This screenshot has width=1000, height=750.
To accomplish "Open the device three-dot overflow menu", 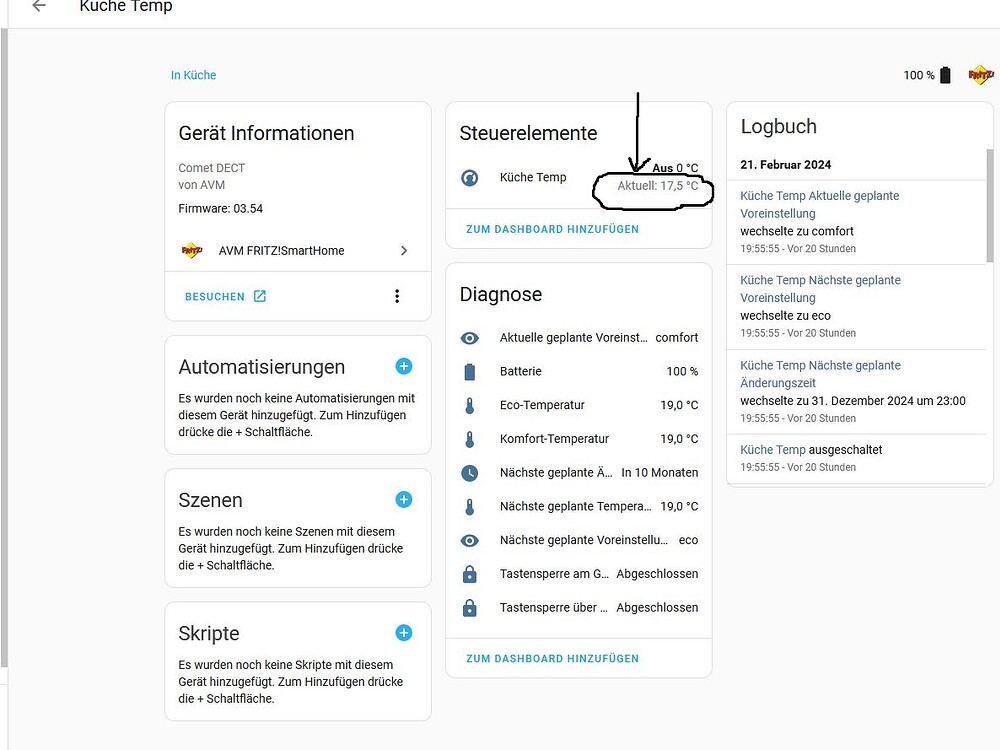I will pyautogui.click(x=397, y=296).
